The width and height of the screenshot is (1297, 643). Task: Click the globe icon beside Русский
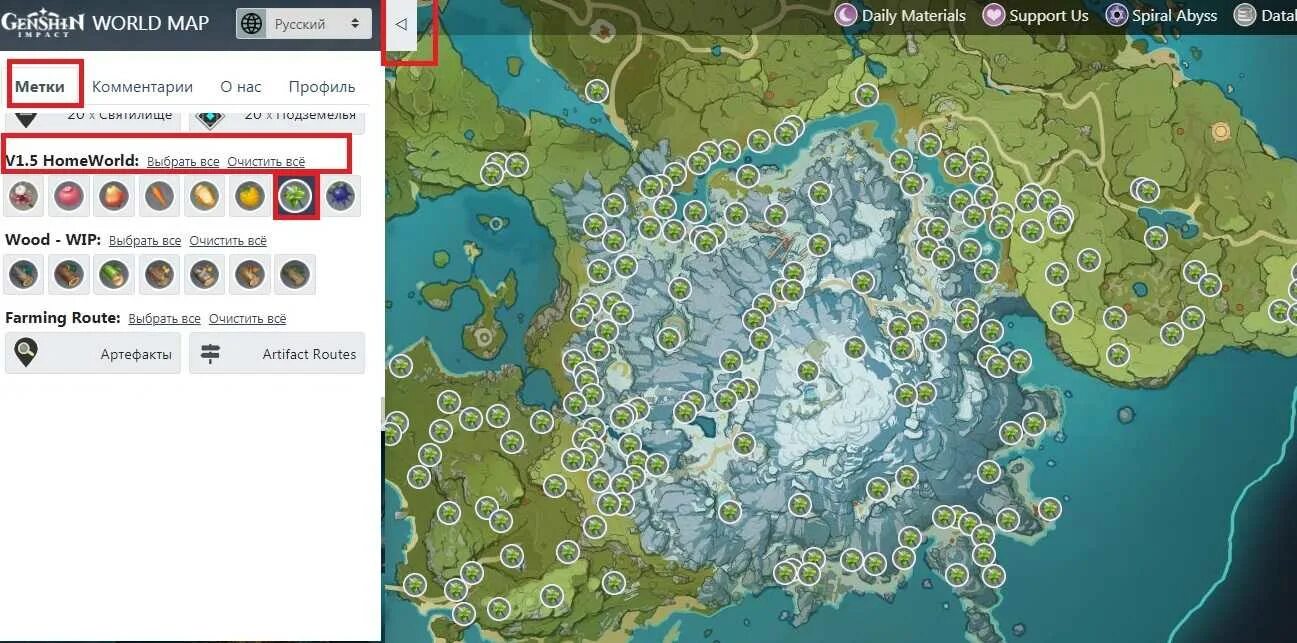tap(252, 24)
